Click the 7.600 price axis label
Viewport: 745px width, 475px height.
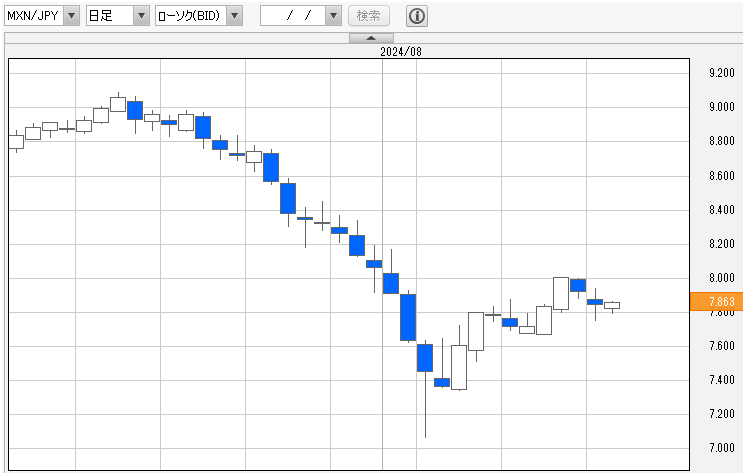coord(722,346)
